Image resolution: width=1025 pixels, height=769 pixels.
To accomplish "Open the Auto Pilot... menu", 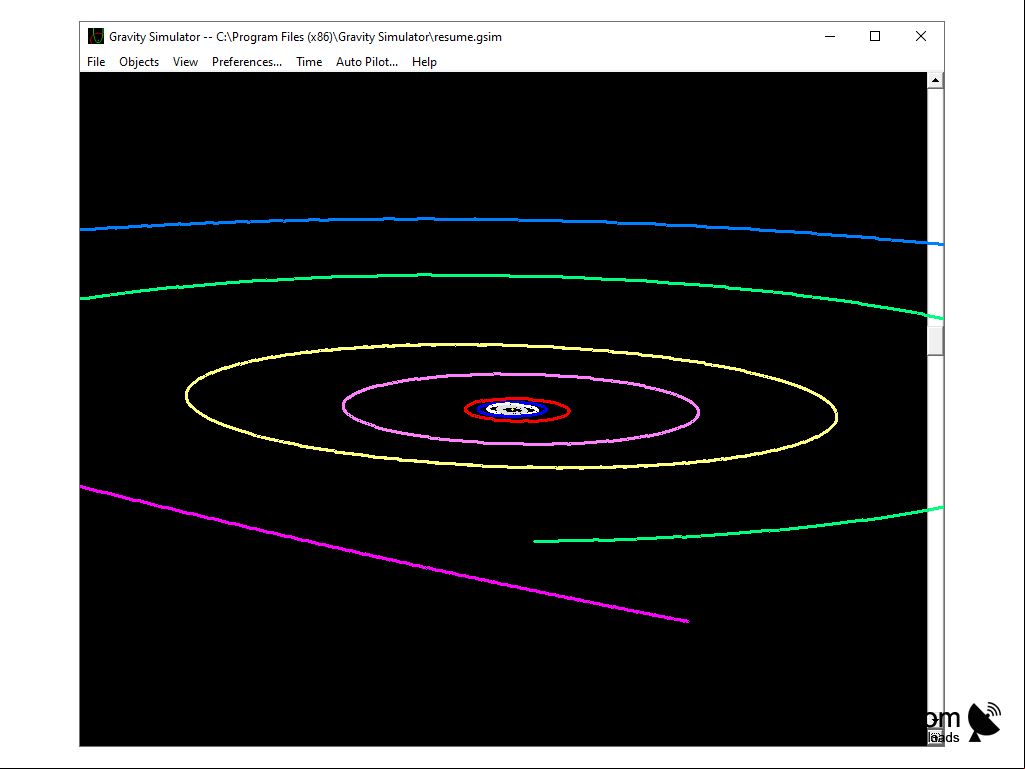I will (x=367, y=62).
